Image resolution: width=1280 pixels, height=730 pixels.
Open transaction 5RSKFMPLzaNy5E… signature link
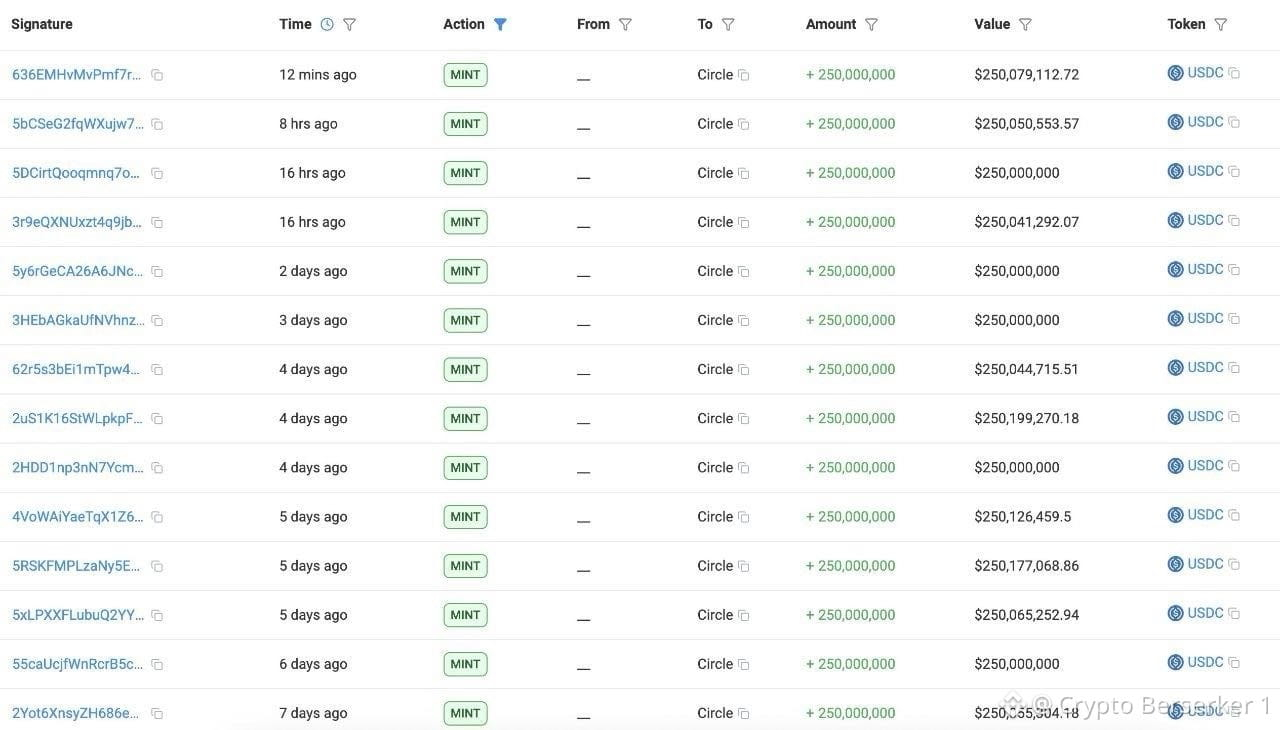(77, 566)
